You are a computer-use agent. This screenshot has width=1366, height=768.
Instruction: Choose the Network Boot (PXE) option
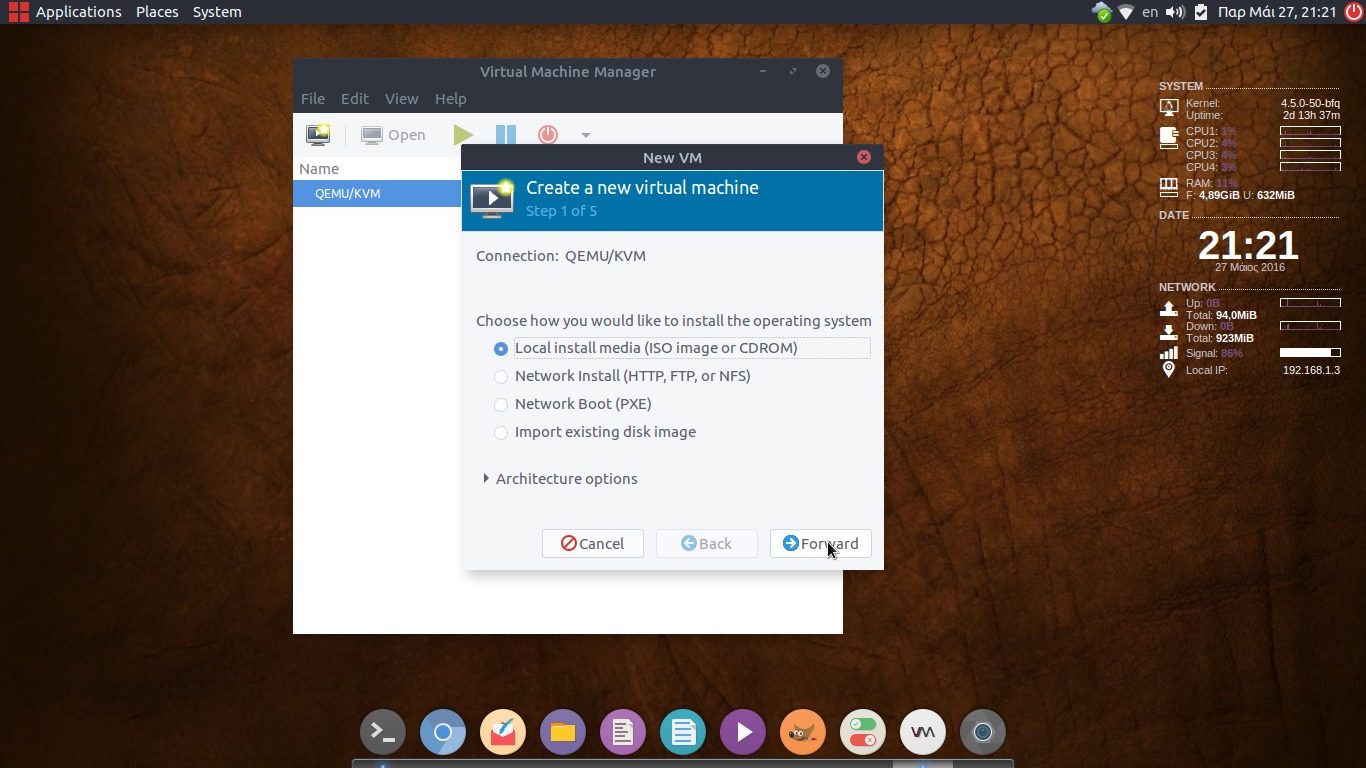pyautogui.click(x=501, y=405)
